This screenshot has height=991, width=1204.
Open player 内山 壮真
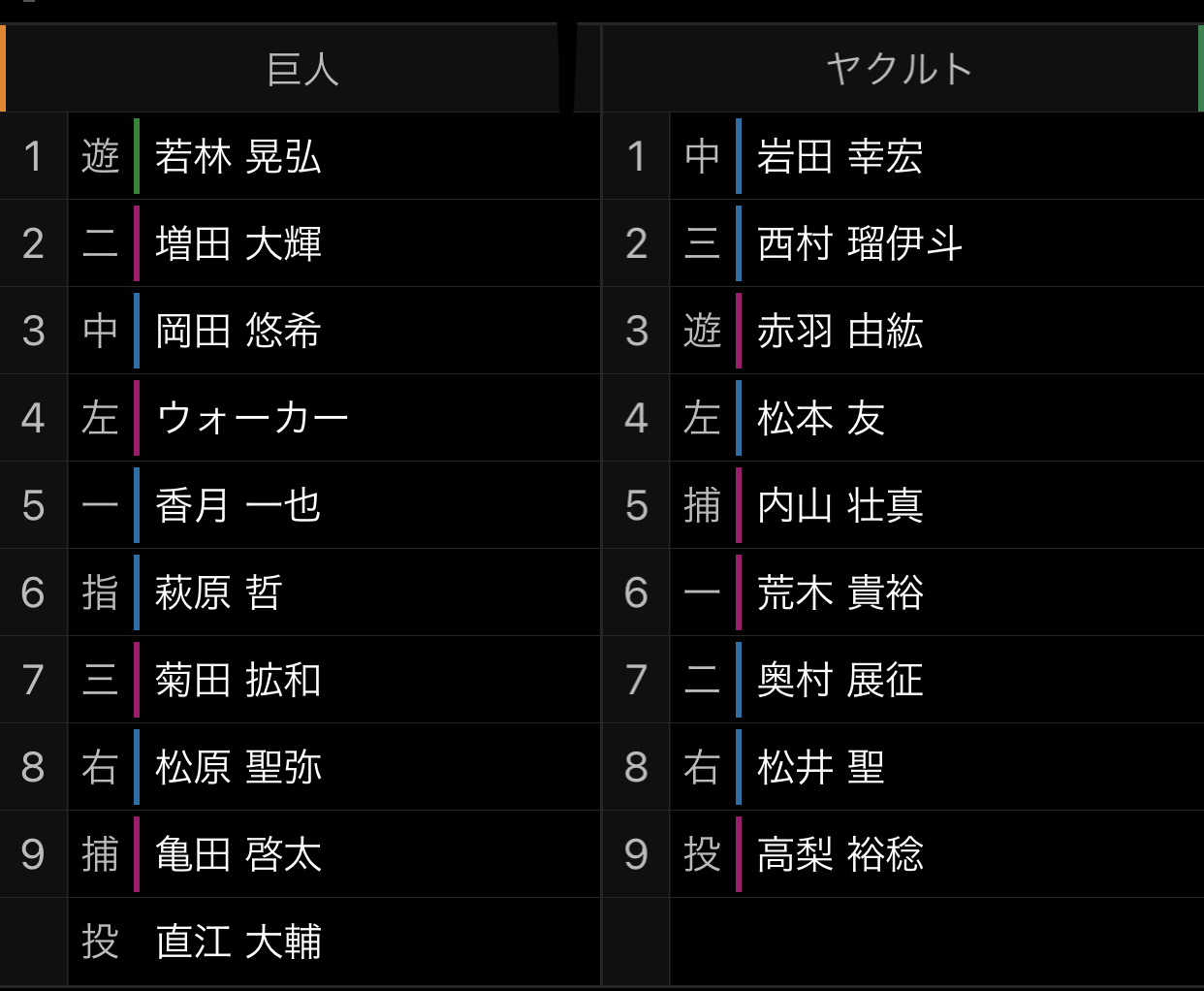point(840,505)
